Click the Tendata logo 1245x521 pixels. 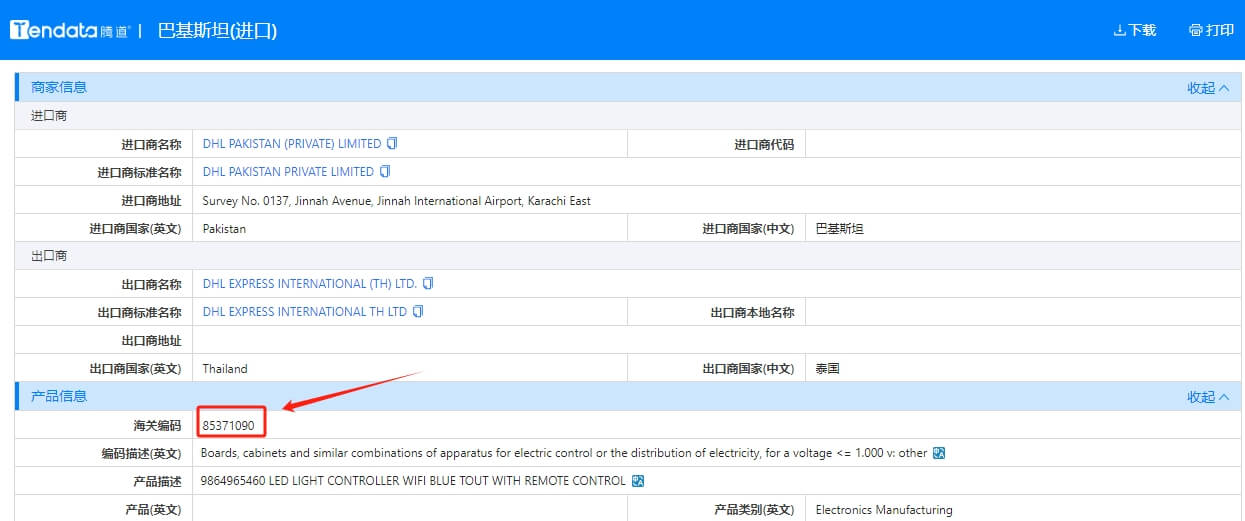(x=70, y=30)
